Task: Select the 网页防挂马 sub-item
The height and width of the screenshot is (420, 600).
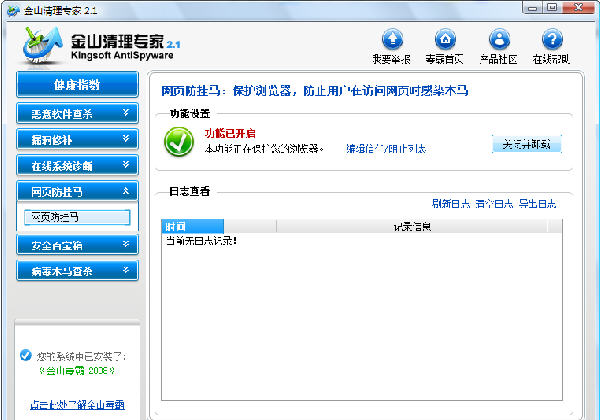Action: click(x=77, y=217)
